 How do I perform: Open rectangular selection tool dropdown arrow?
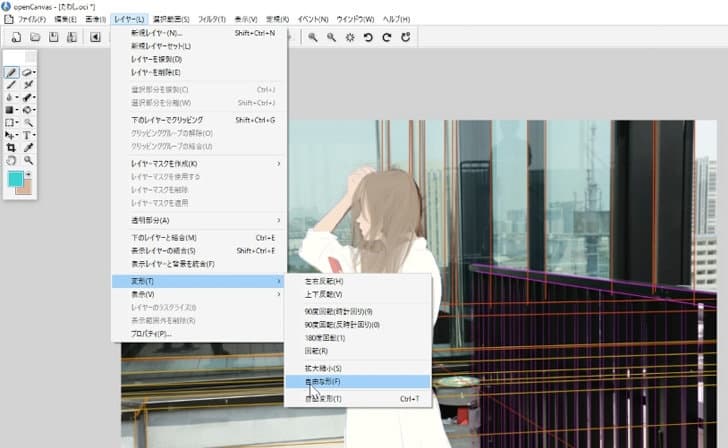coord(17,123)
